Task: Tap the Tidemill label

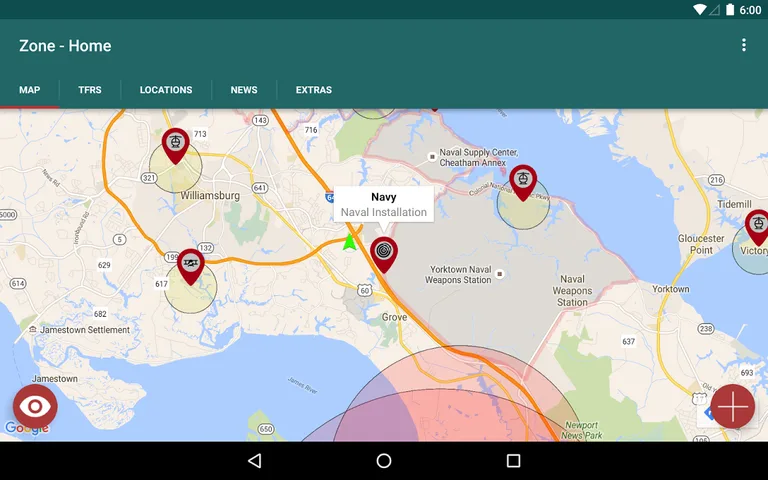Action: 734,204
